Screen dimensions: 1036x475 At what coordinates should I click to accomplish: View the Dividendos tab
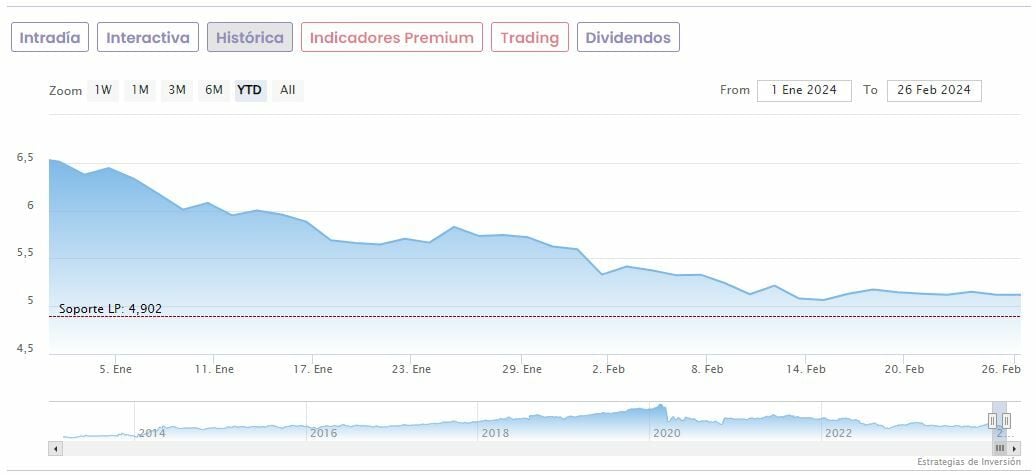tap(628, 38)
